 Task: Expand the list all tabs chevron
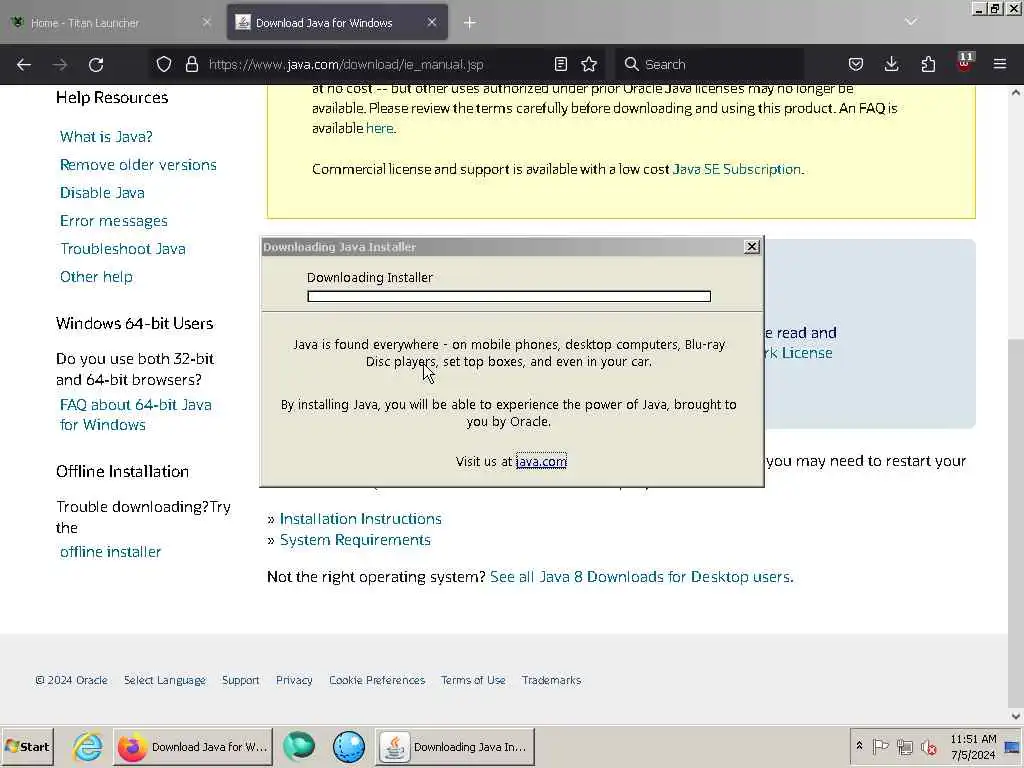click(x=911, y=22)
